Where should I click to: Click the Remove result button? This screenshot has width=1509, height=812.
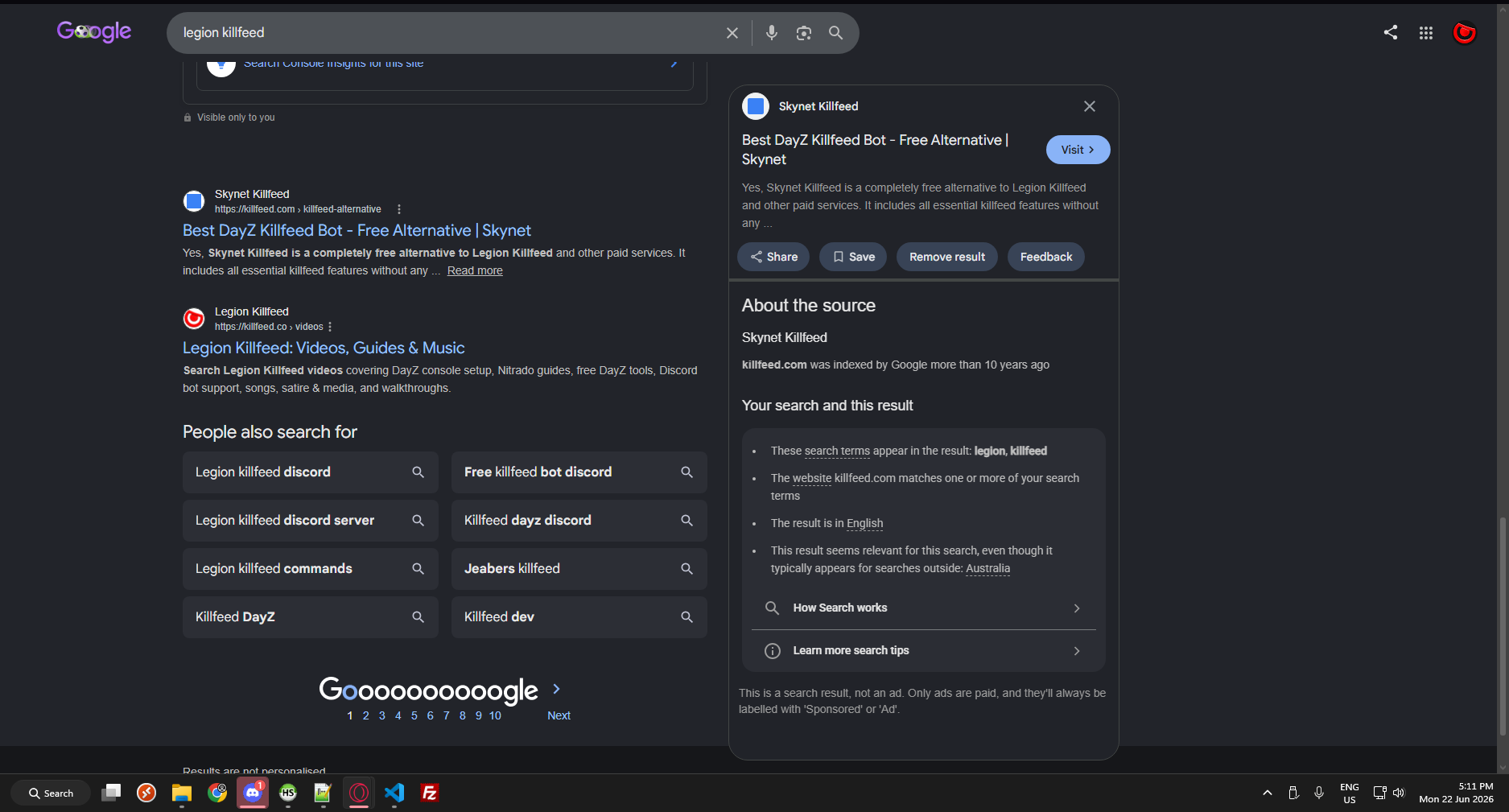[x=947, y=257]
